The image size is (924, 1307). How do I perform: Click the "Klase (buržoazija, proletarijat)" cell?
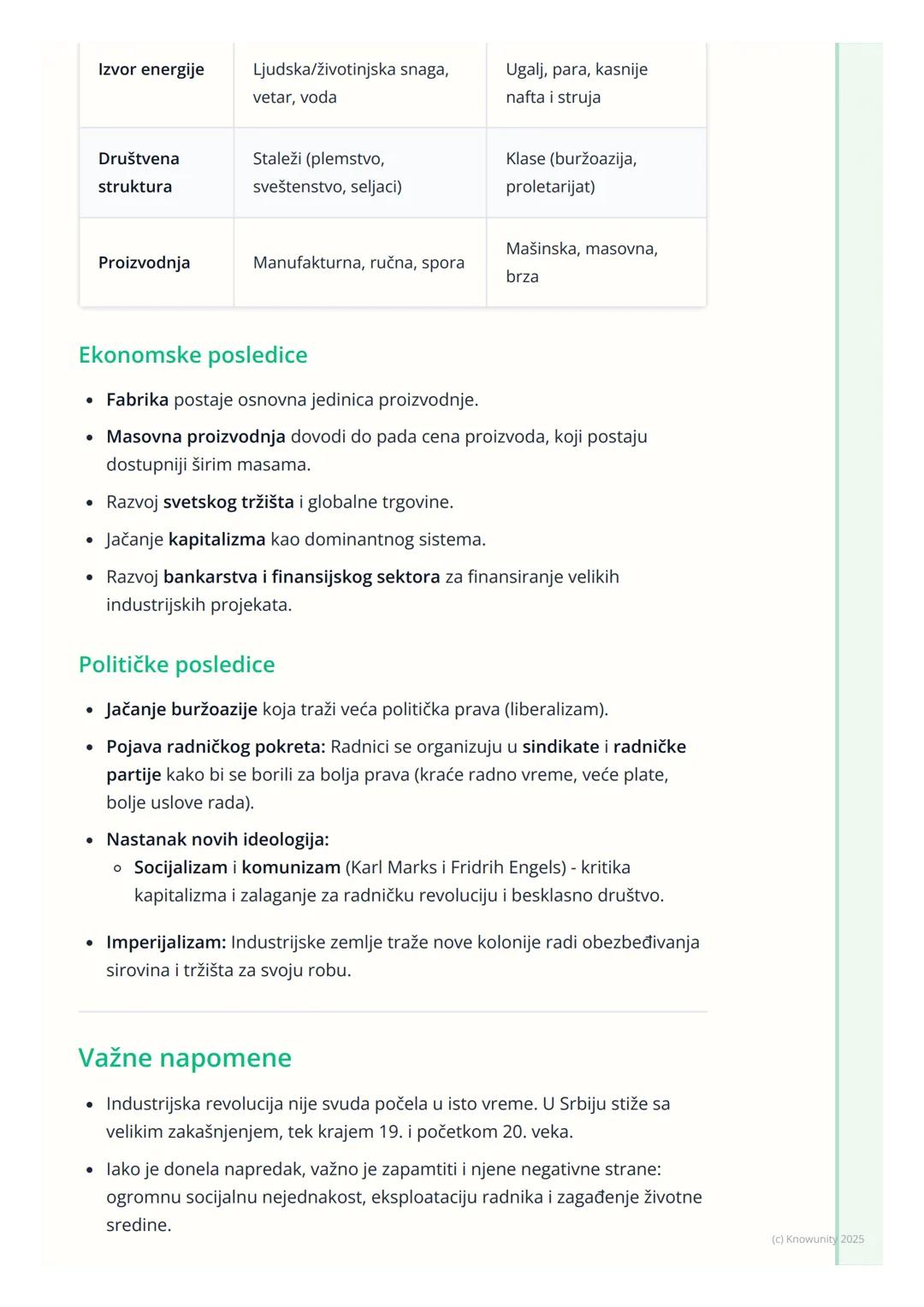[x=572, y=172]
